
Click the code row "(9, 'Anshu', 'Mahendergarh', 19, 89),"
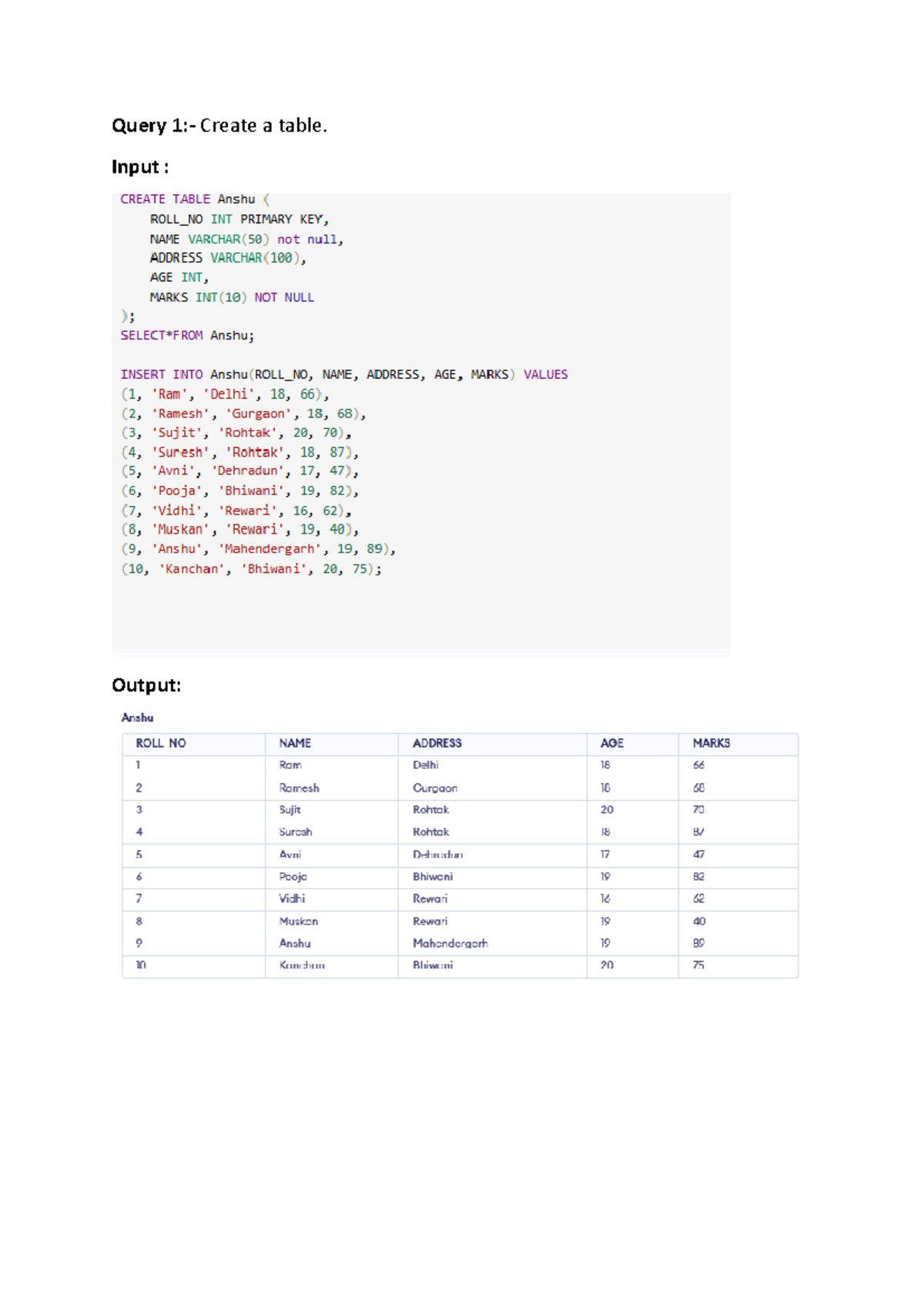click(x=258, y=549)
